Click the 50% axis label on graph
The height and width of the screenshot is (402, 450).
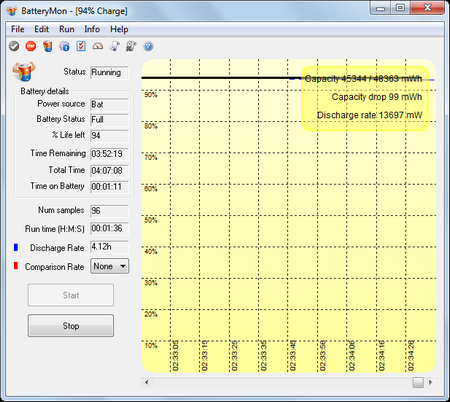(151, 220)
